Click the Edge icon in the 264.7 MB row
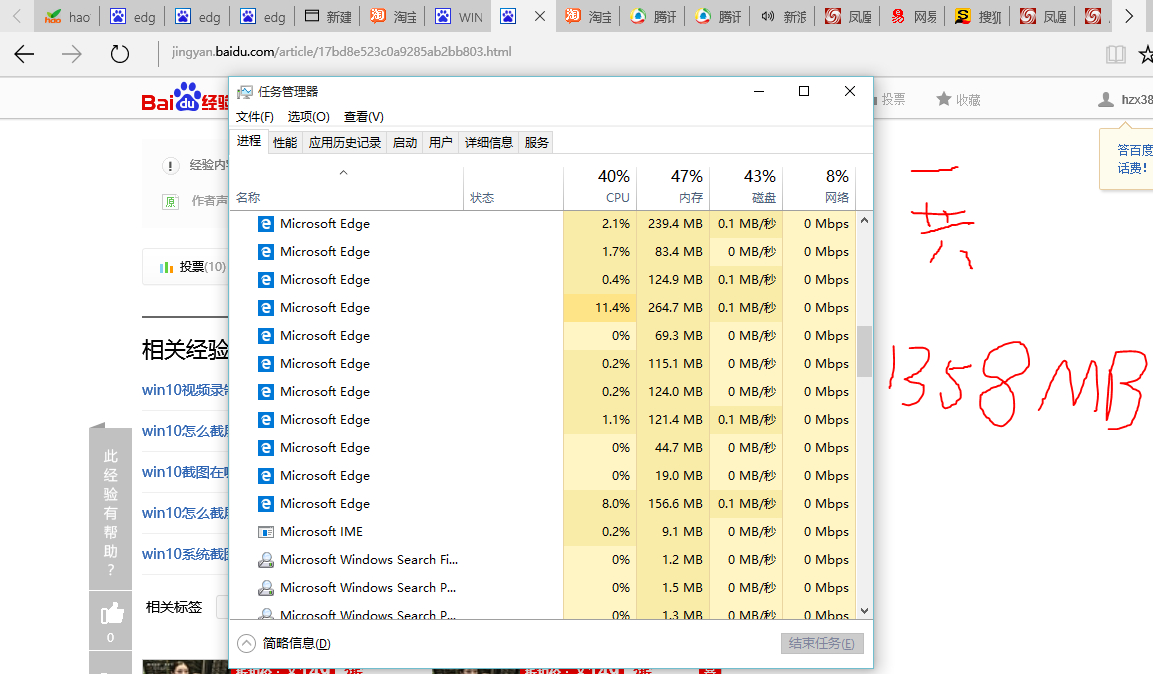 pos(265,308)
